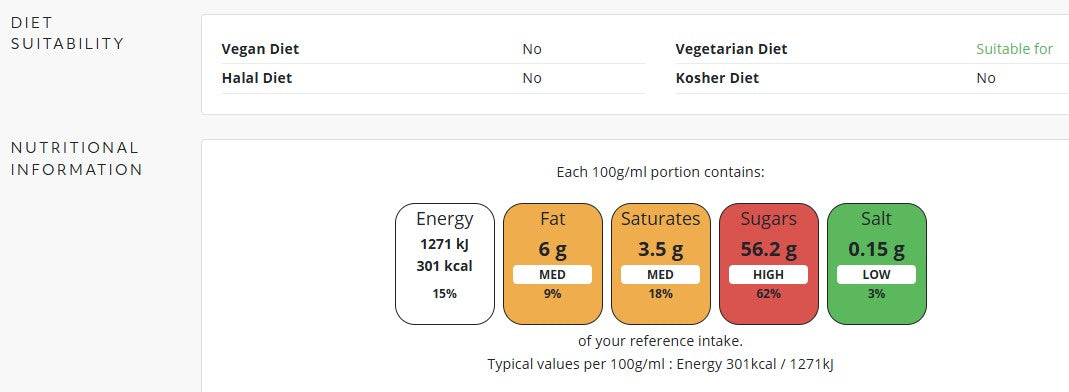Image resolution: width=1069 pixels, height=392 pixels.
Task: Select the orange Fat 6 g tile
Action: pos(553,264)
